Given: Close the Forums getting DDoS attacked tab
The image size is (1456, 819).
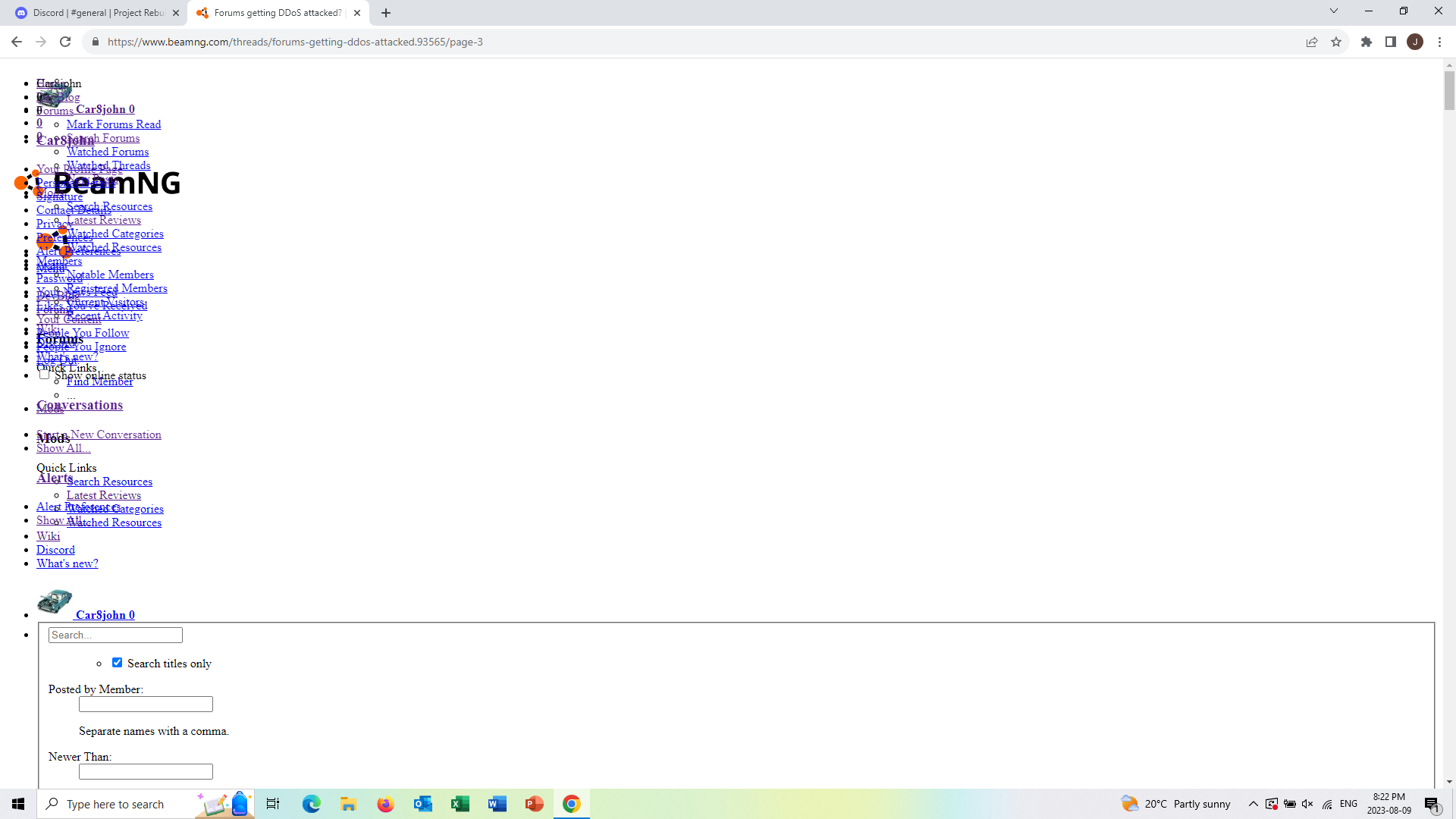Looking at the screenshot, I should click(357, 13).
